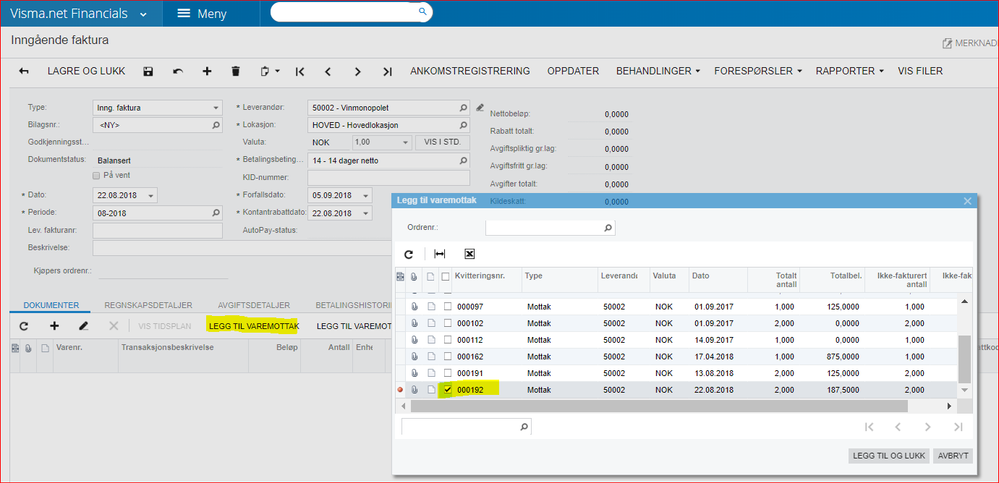Open the Kontantrabattdato date dropdown
This screenshot has width=999, height=483.
(366, 213)
